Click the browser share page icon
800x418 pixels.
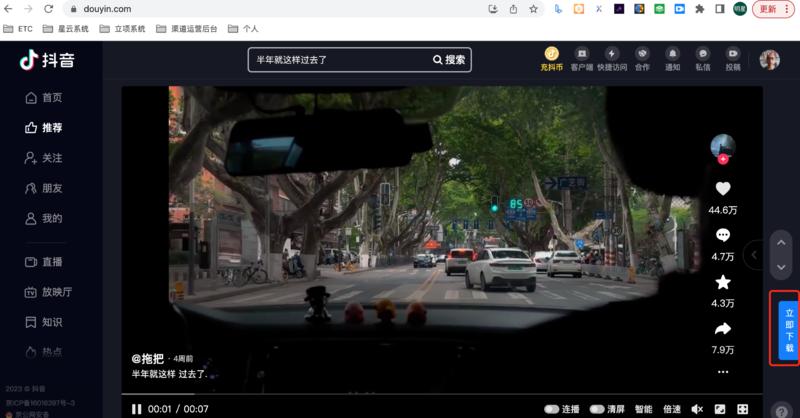[513, 9]
